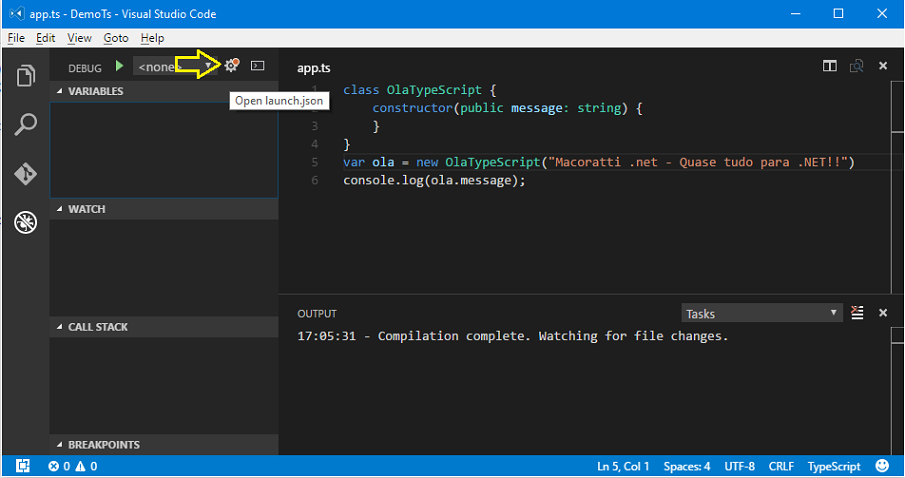Click the console.log(ola.message) code line
The height and width of the screenshot is (478, 905).
click(434, 180)
